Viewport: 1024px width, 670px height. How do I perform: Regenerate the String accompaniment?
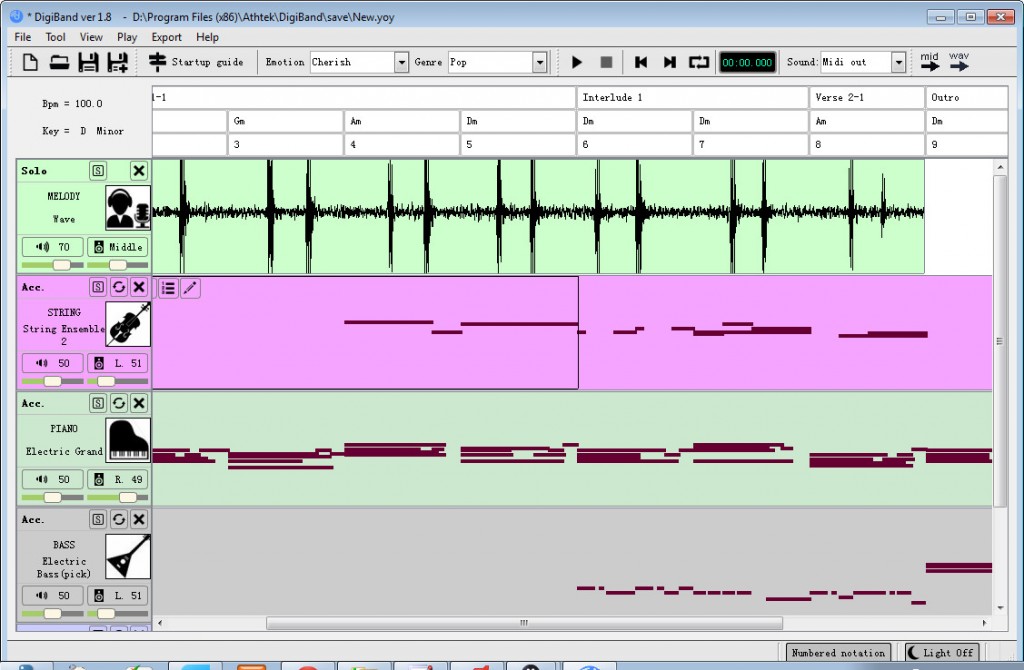[x=118, y=287]
